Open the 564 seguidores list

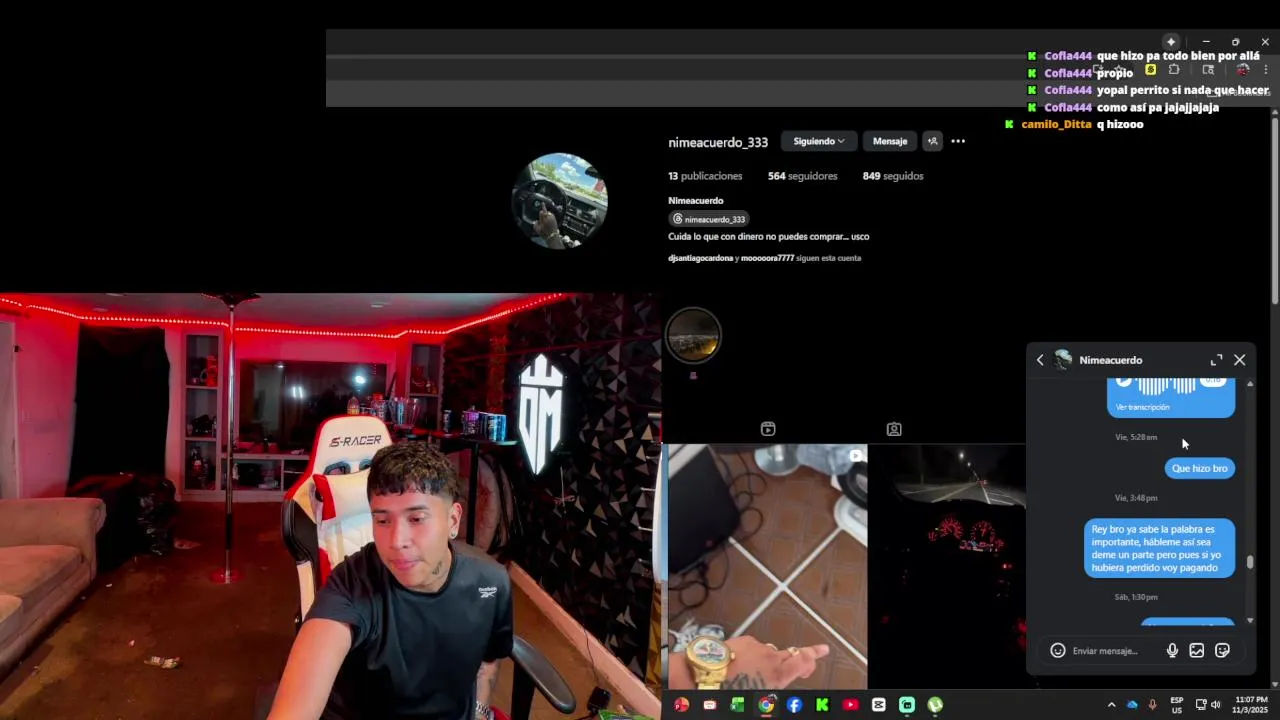pyautogui.click(x=802, y=176)
